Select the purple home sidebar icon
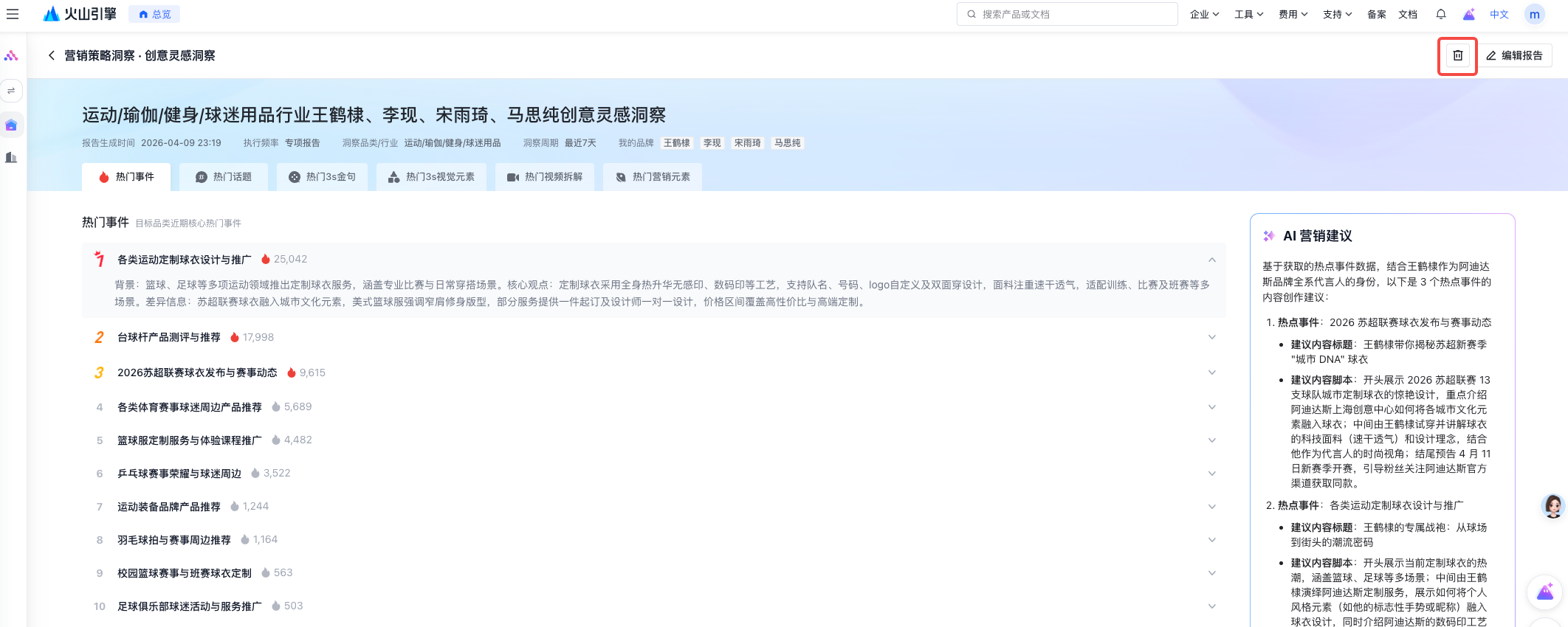The image size is (1568, 627). [x=11, y=125]
